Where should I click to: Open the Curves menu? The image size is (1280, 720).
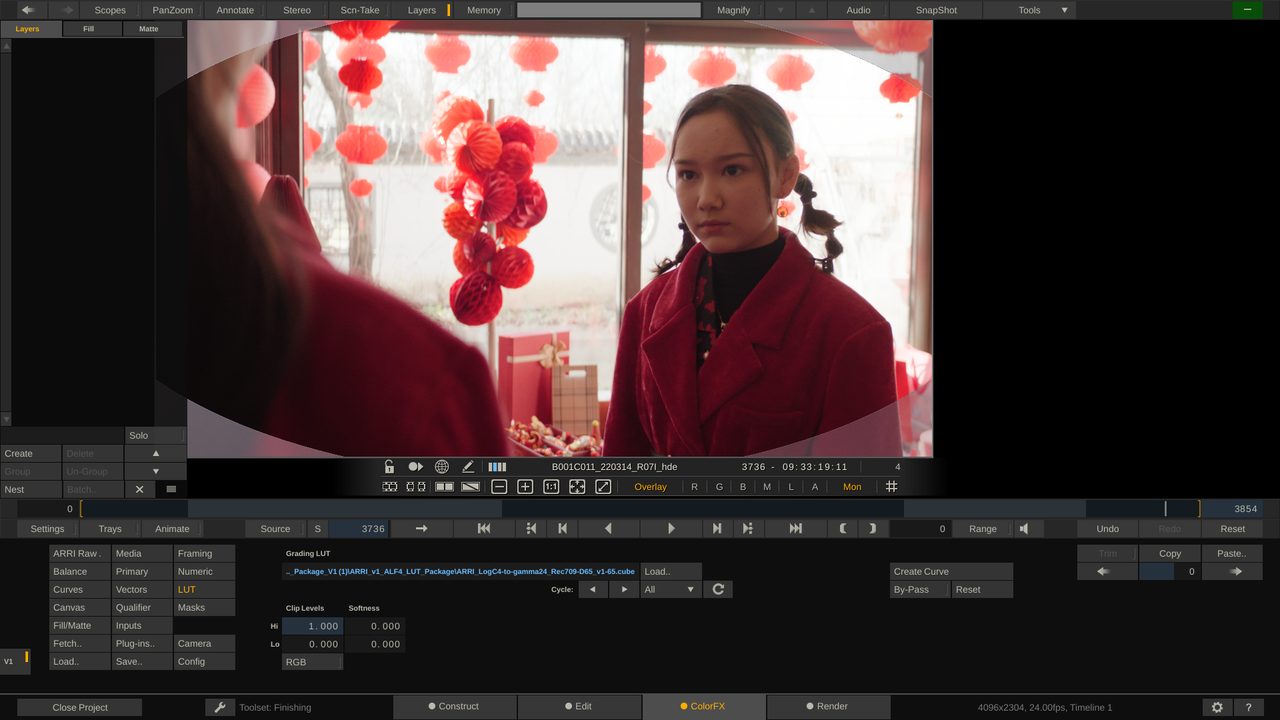coord(79,590)
